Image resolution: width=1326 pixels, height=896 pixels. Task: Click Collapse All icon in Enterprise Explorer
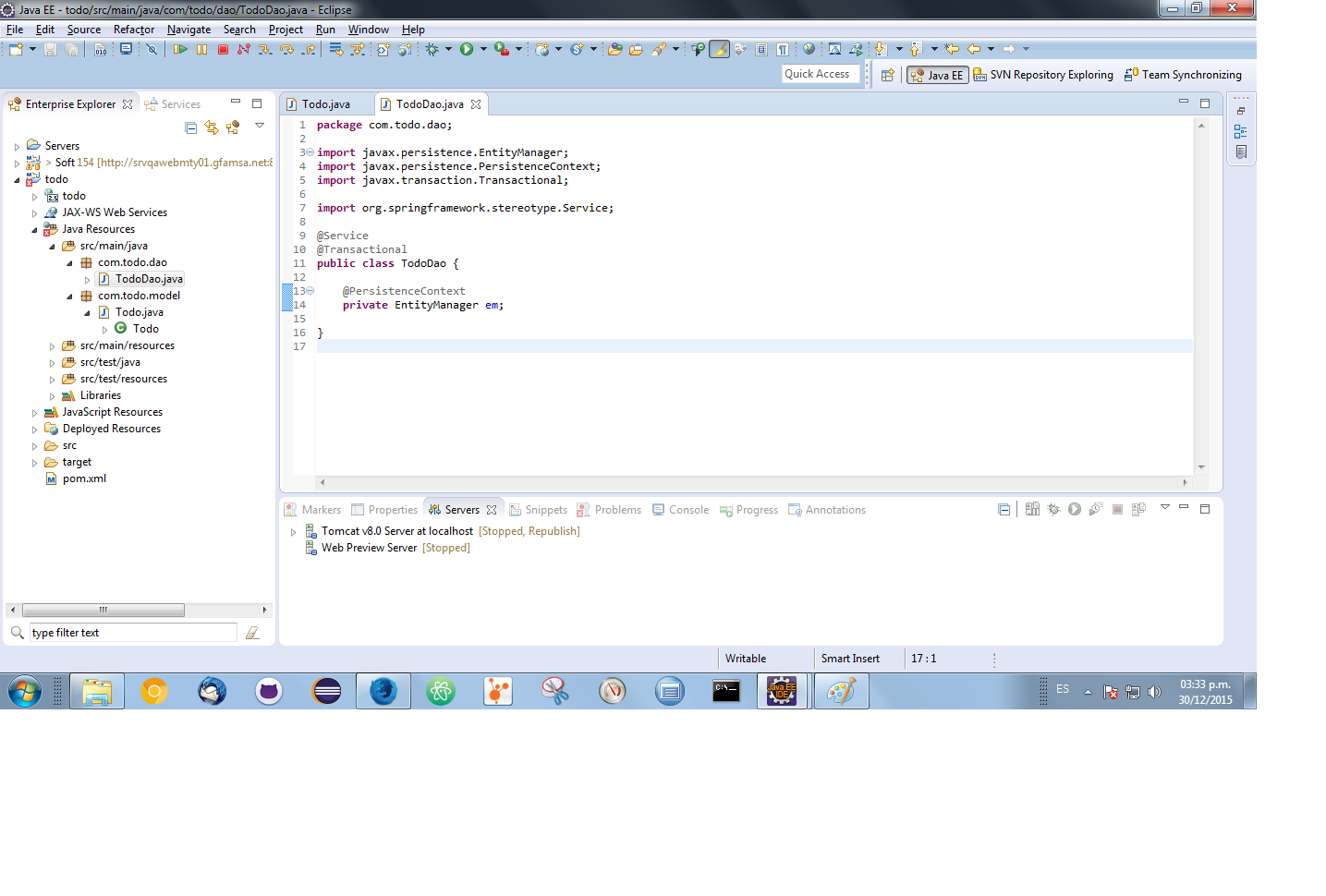[x=190, y=127]
